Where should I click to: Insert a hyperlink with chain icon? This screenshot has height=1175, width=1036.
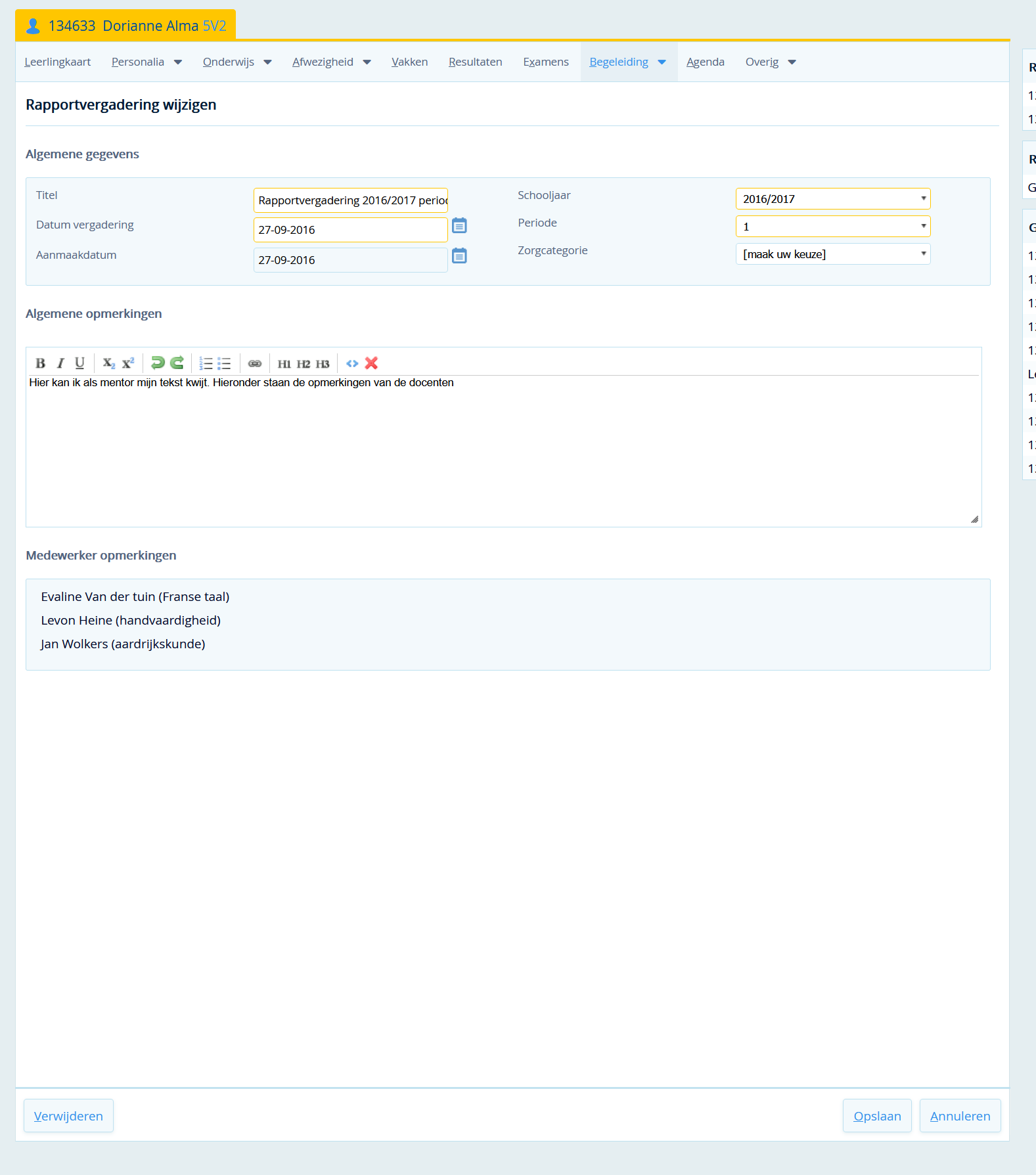(x=255, y=363)
